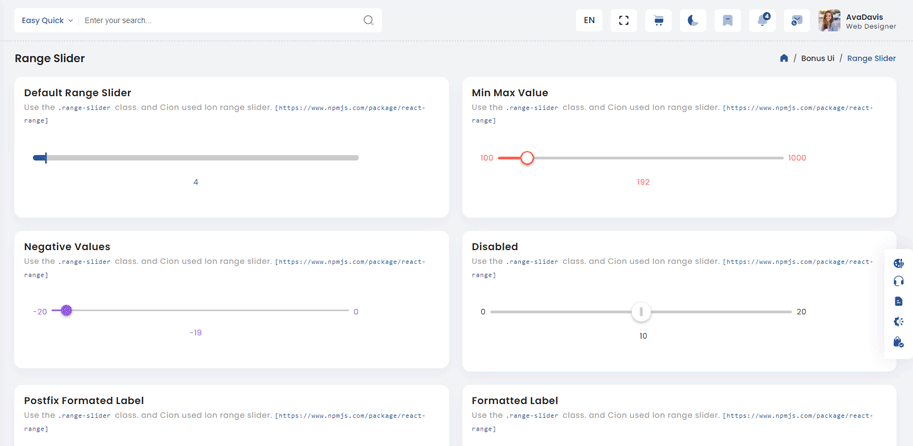Open the shopping cart icon
Image resolution: width=913 pixels, height=446 pixels.
(x=658, y=20)
